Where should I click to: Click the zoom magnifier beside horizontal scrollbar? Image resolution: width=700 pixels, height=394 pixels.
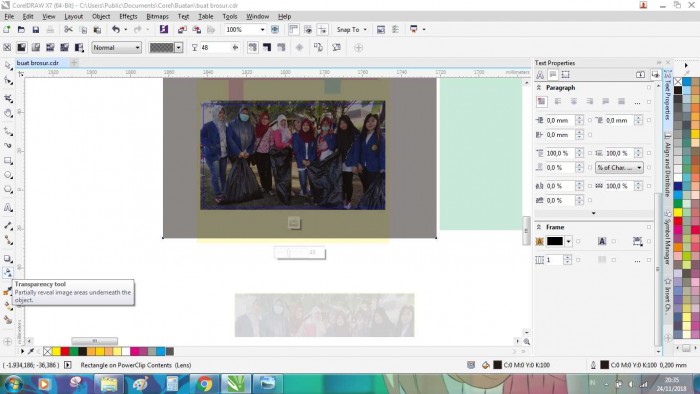(527, 342)
